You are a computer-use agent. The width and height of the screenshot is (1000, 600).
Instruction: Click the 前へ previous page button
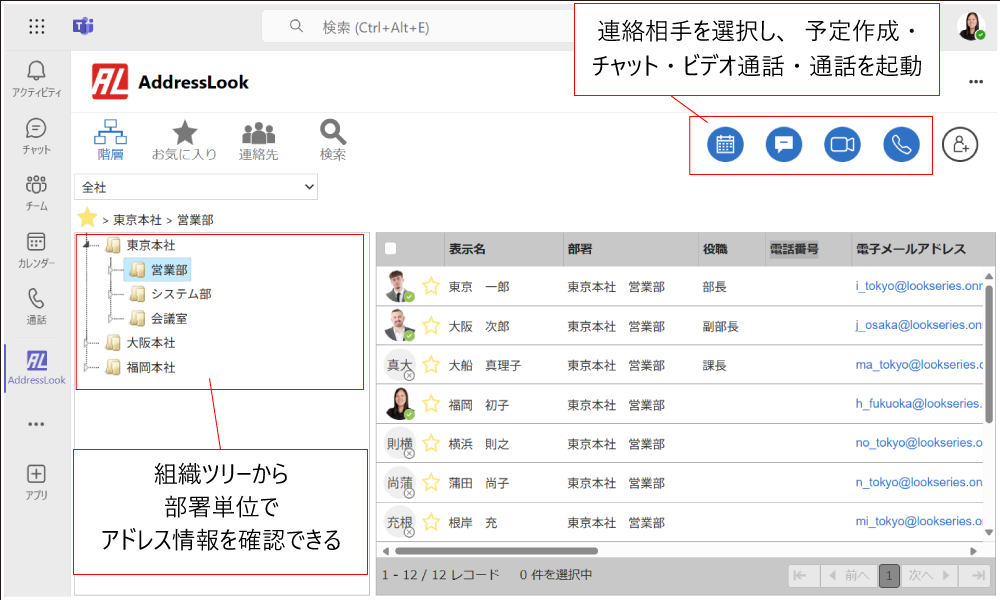pos(849,576)
